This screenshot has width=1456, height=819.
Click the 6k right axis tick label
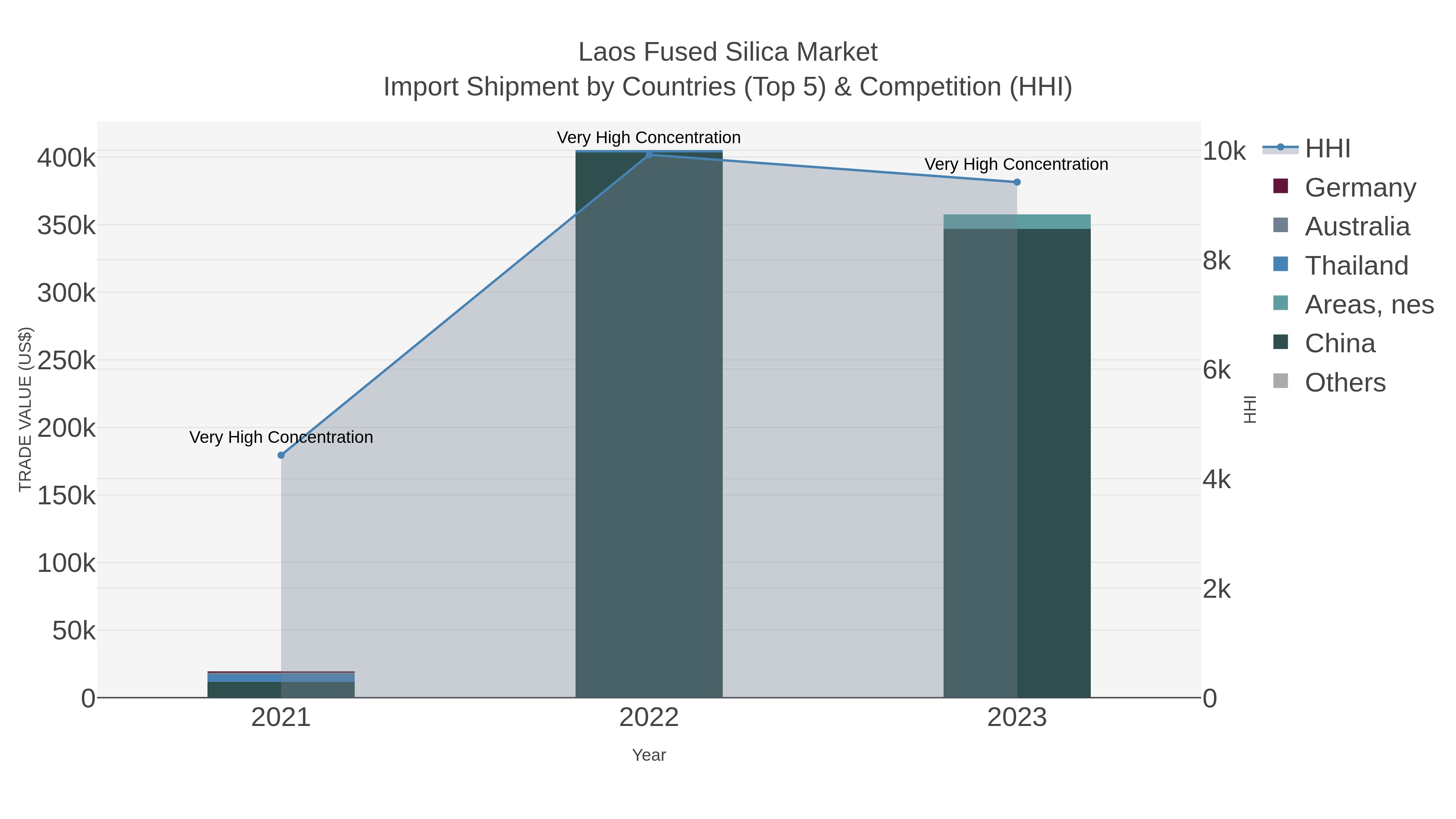click(x=1216, y=370)
